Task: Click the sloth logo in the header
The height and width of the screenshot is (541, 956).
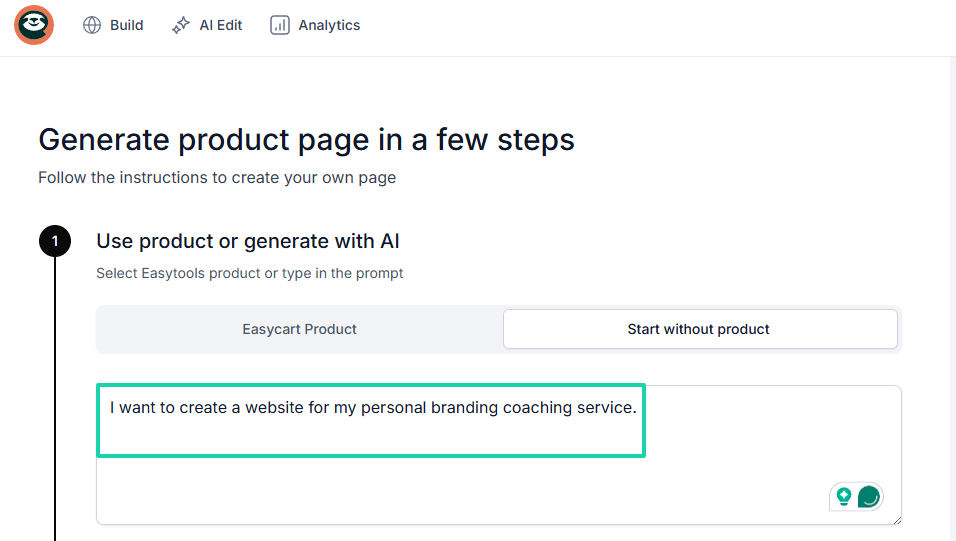Action: 34,25
